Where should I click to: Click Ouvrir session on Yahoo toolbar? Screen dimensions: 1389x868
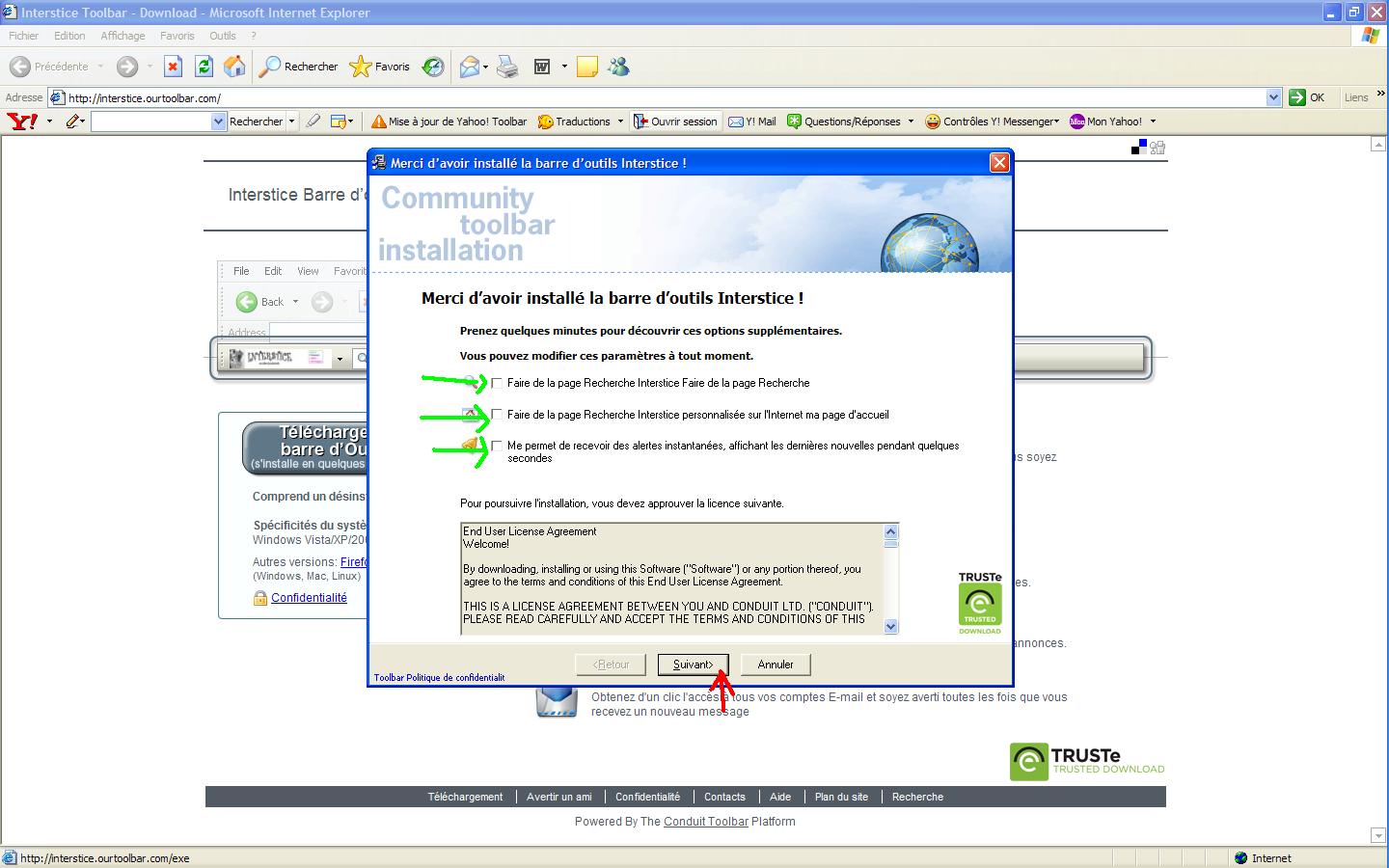pos(675,122)
